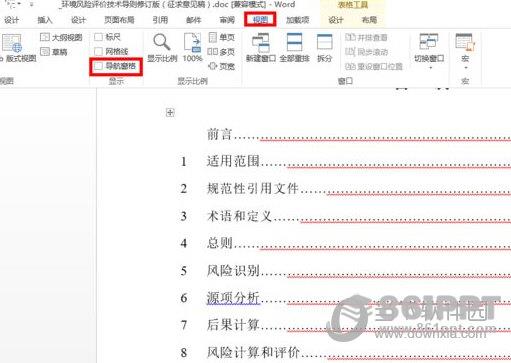Switch to 大纲视图 outline view
511x363 pixels.
61,37
